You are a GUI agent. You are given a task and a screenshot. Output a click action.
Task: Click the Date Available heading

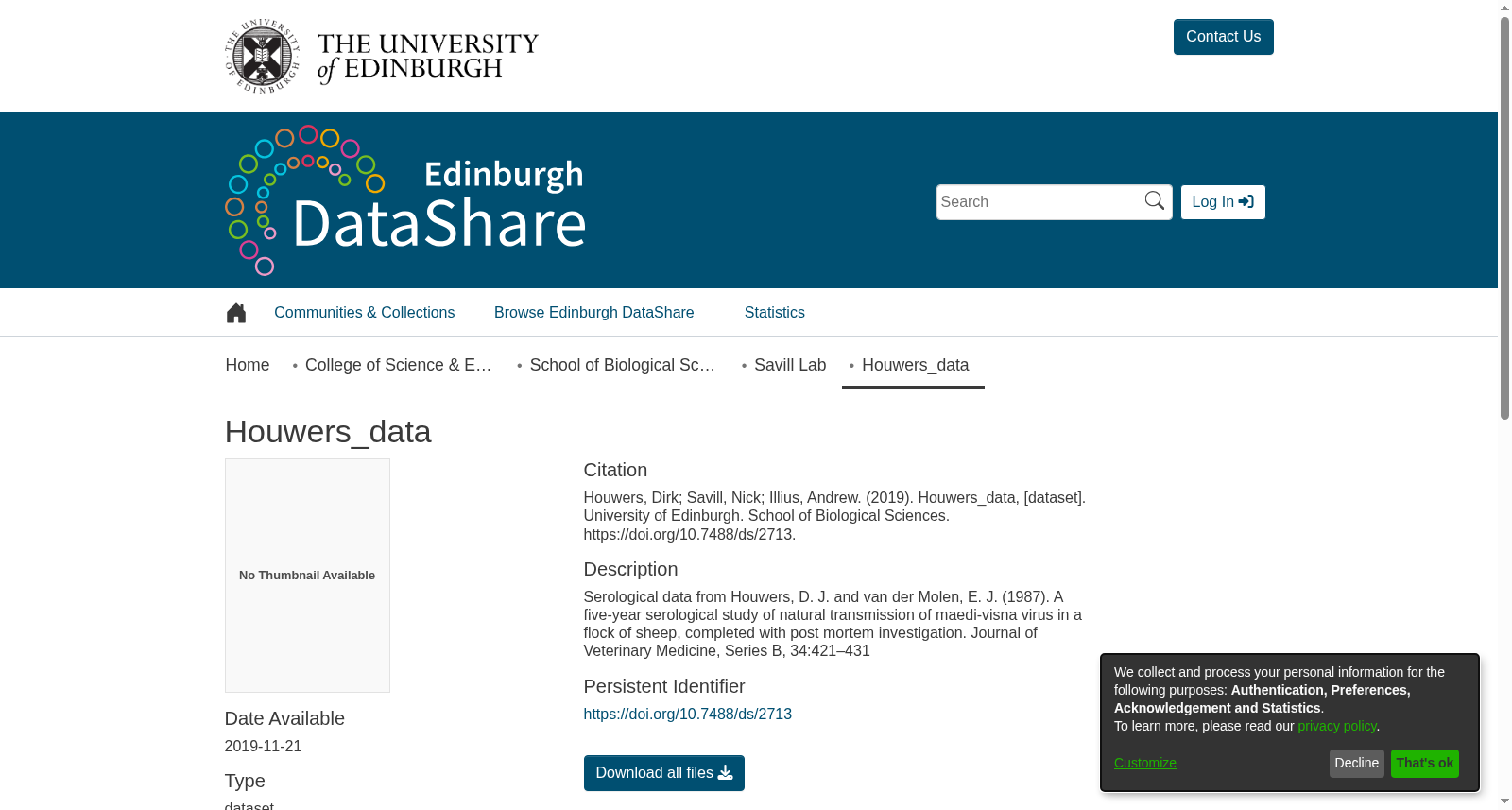coord(284,719)
